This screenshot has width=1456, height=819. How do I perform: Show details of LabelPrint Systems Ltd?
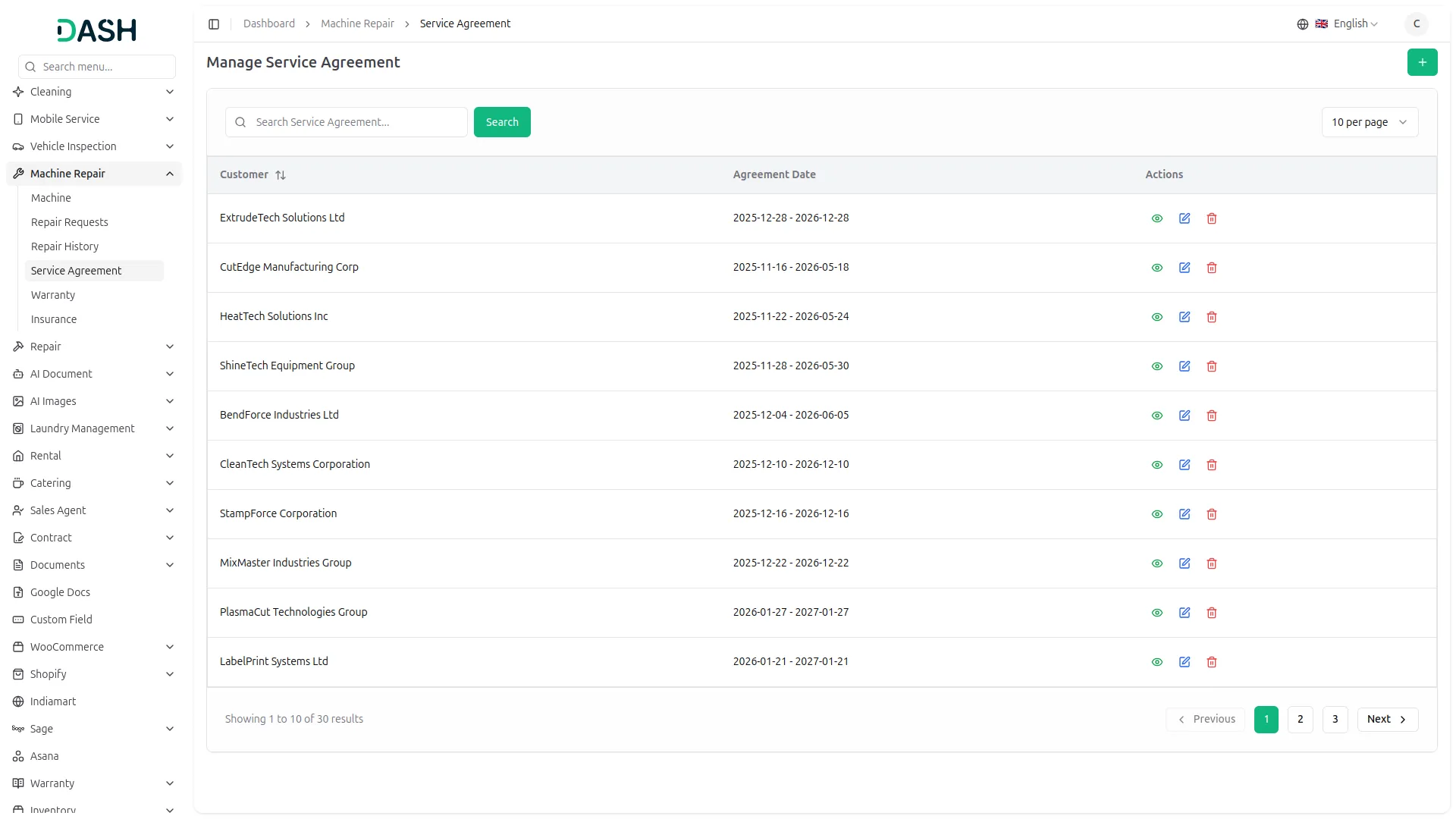pyautogui.click(x=1157, y=662)
